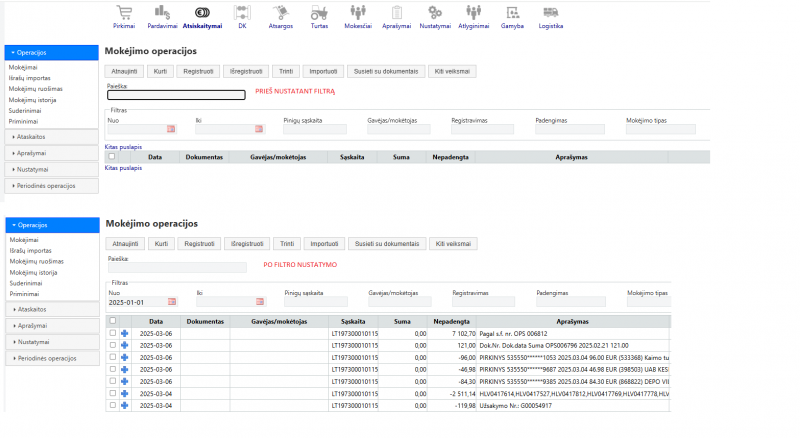The image size is (800, 438).
Task: Select the Atsiskaitymai module icon
Action: point(203,12)
